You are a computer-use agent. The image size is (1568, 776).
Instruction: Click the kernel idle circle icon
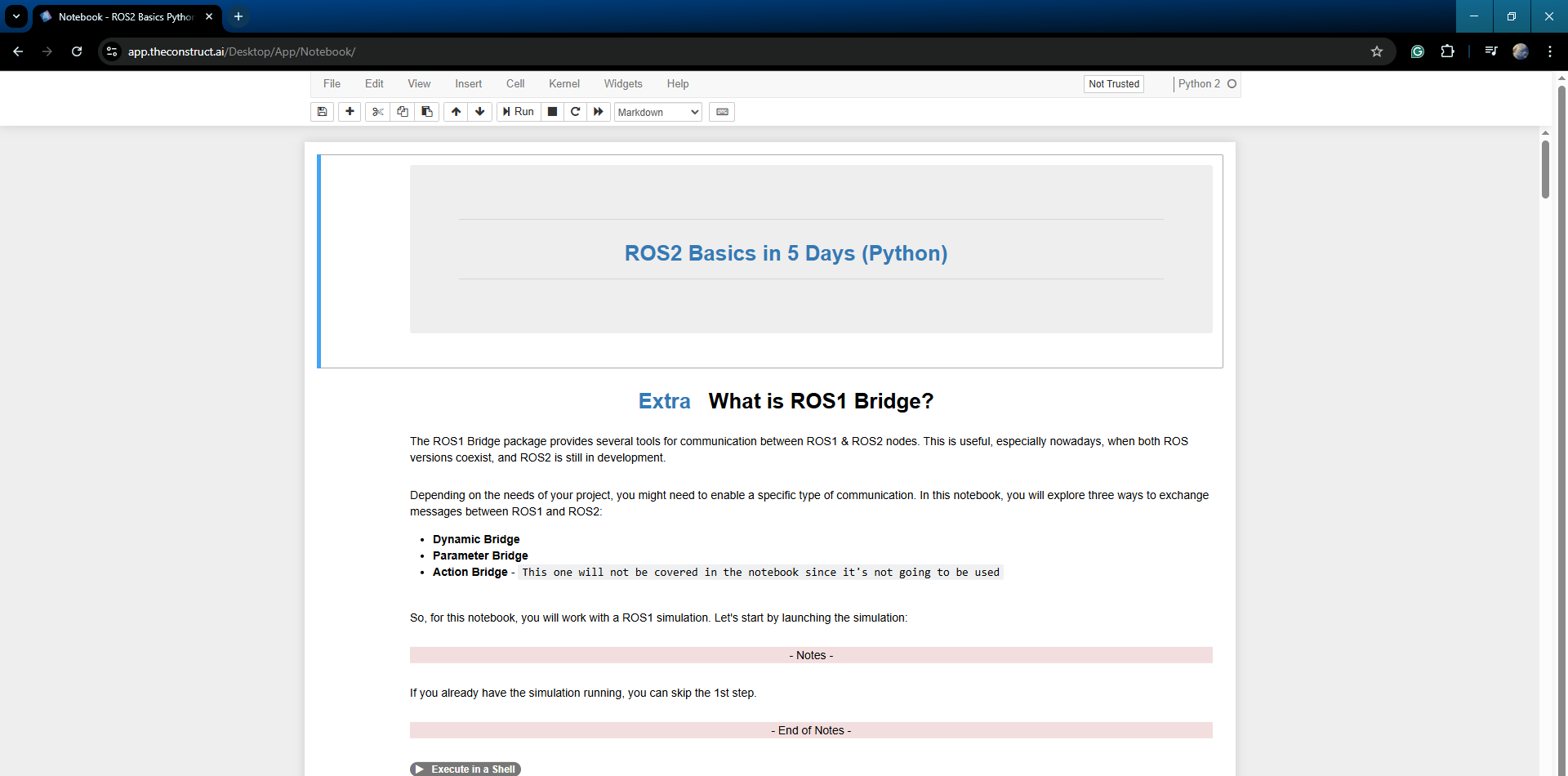(x=1232, y=83)
